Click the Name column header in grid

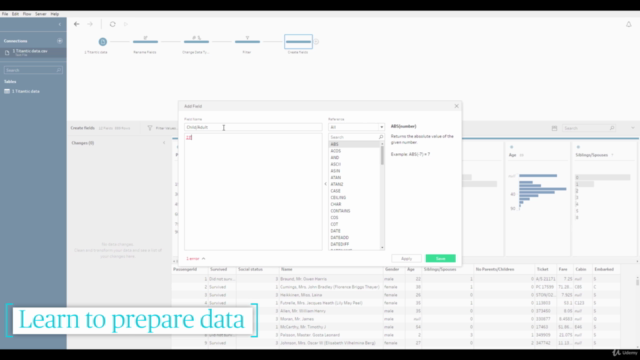click(x=287, y=269)
